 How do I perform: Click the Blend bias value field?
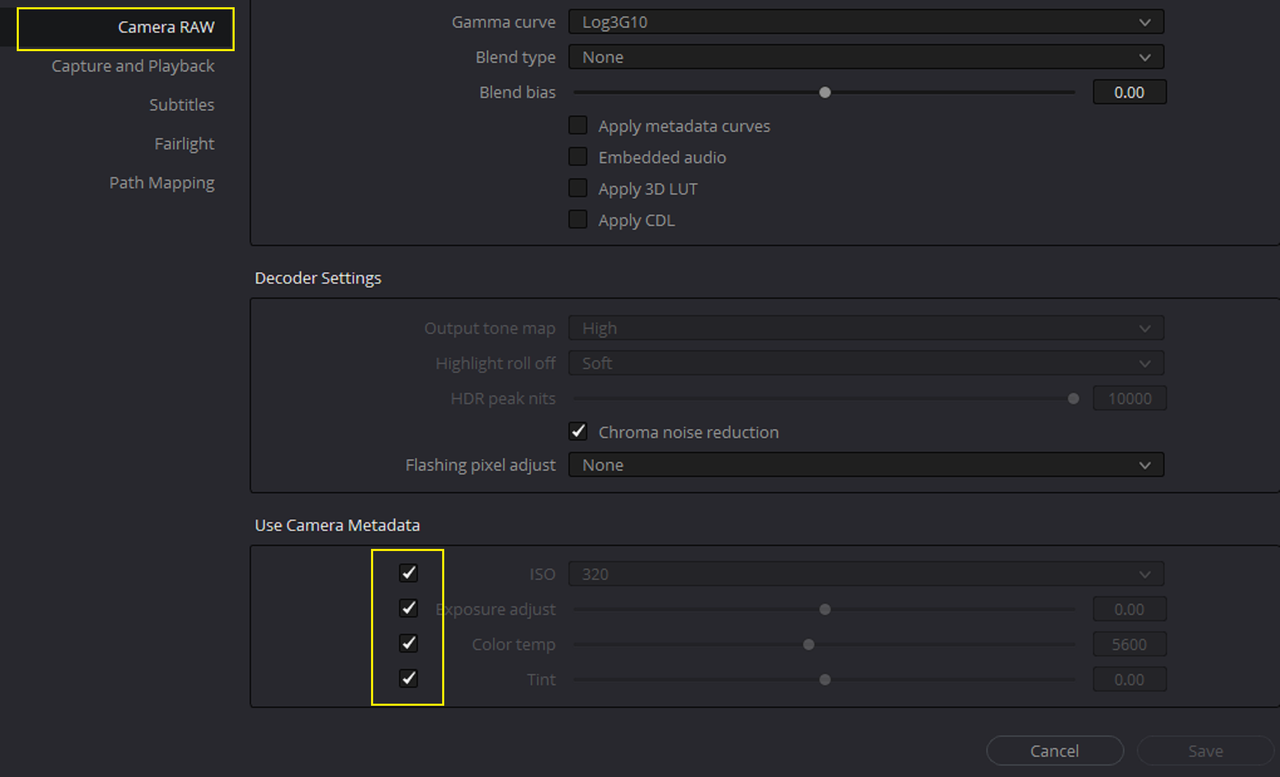pyautogui.click(x=1129, y=92)
